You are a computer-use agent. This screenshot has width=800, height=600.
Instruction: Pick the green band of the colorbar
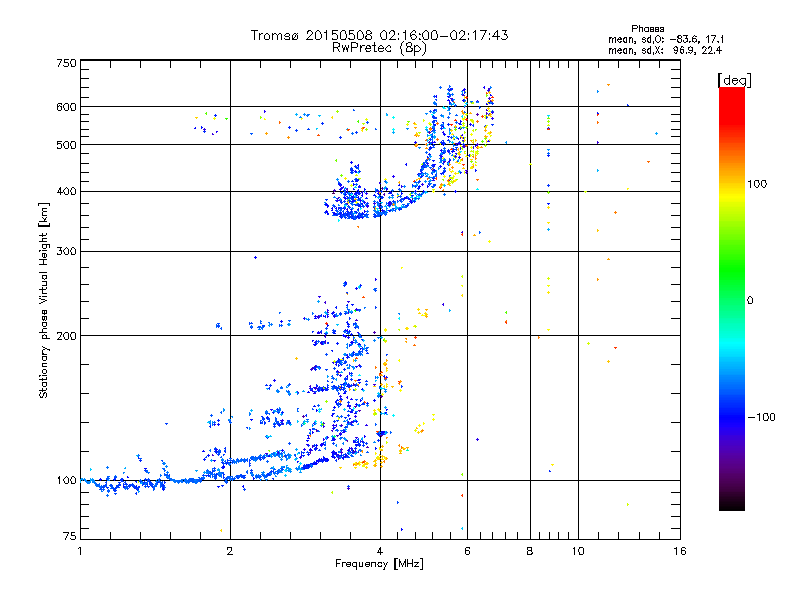click(x=732, y=268)
